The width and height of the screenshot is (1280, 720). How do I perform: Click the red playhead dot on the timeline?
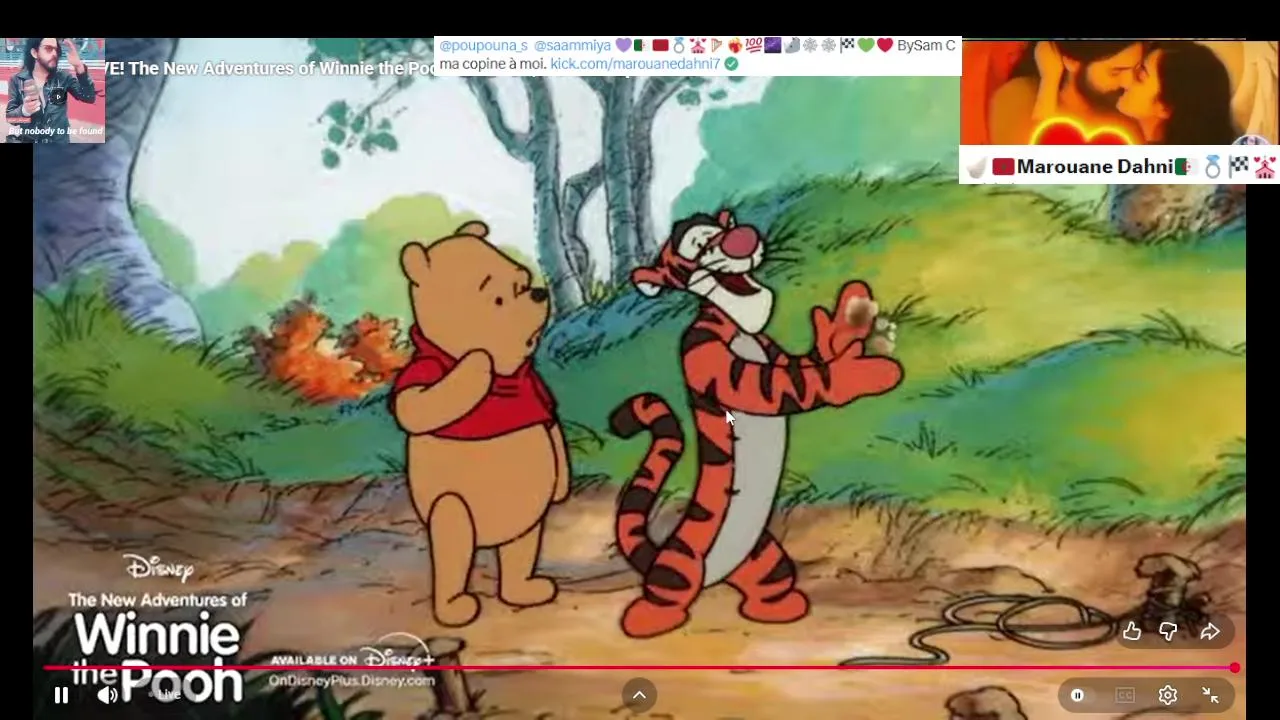click(1235, 667)
